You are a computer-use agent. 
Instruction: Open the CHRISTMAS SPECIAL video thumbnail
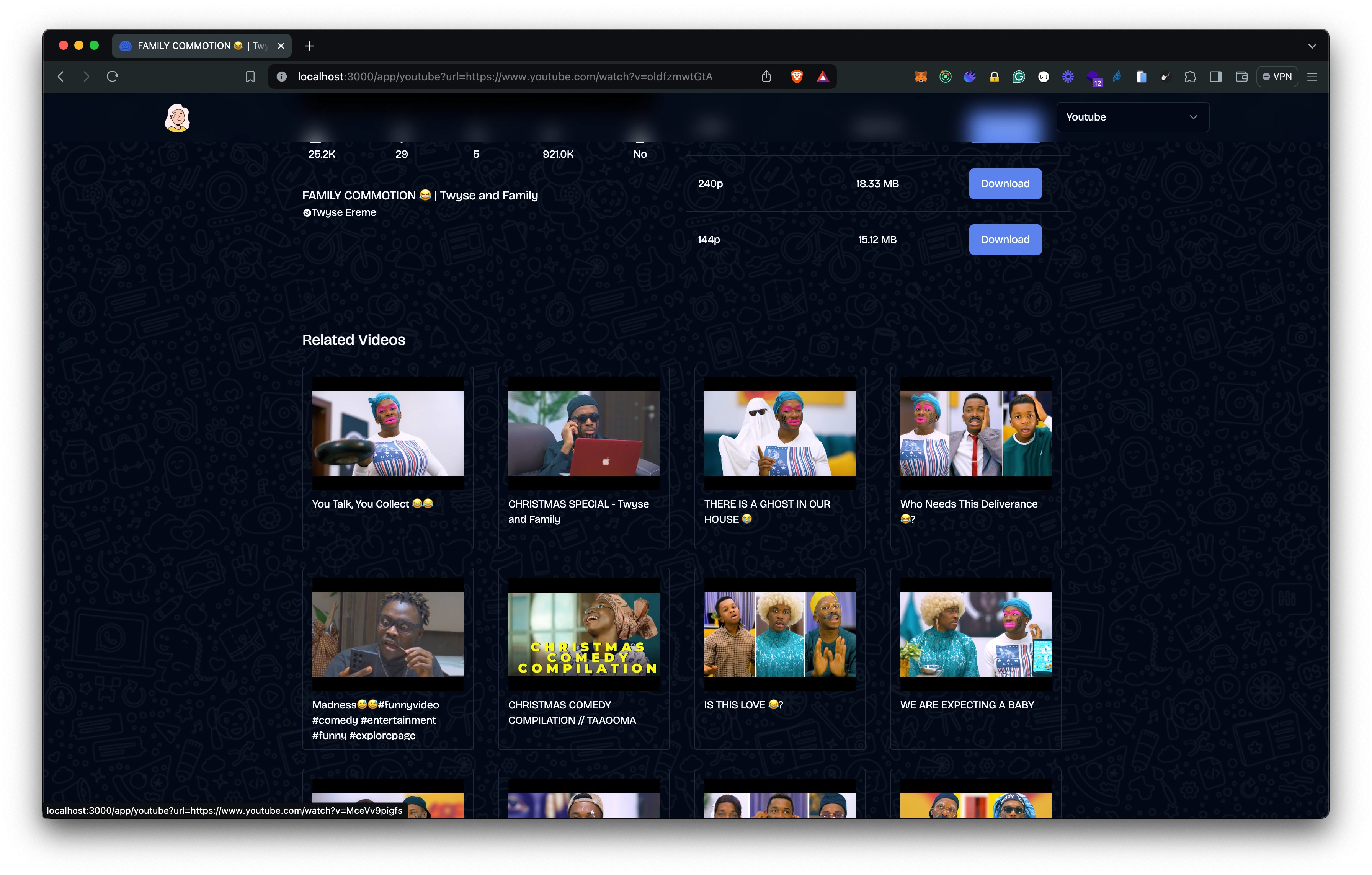[584, 434]
